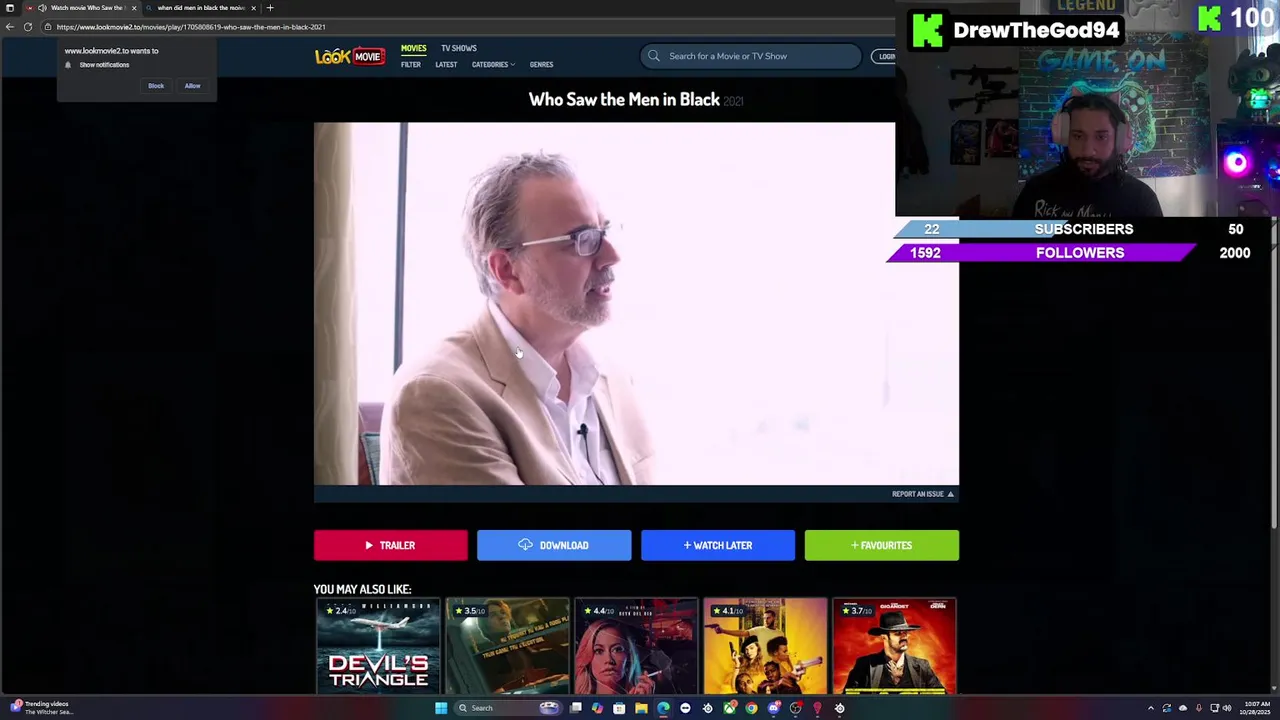Open the browser tab actions menu icon
This screenshot has width=1280, height=720.
coord(10,8)
